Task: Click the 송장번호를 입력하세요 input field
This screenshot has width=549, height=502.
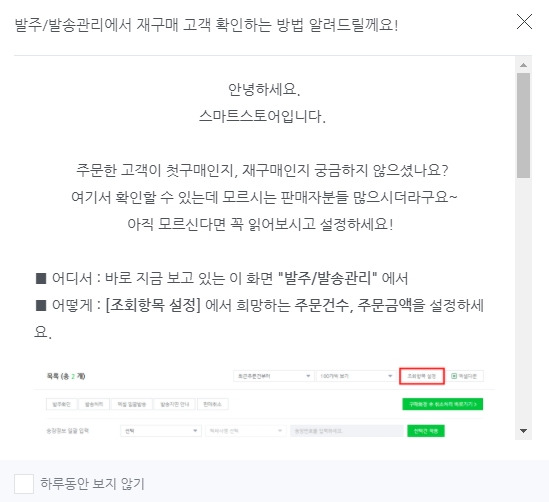Action: click(347, 431)
